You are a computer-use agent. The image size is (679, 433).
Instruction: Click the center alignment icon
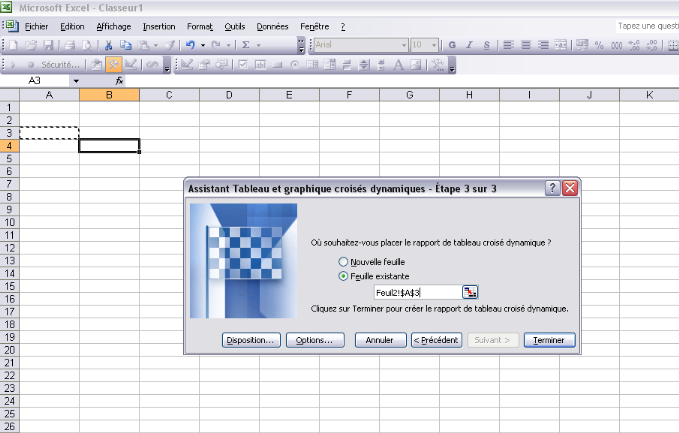click(x=526, y=45)
